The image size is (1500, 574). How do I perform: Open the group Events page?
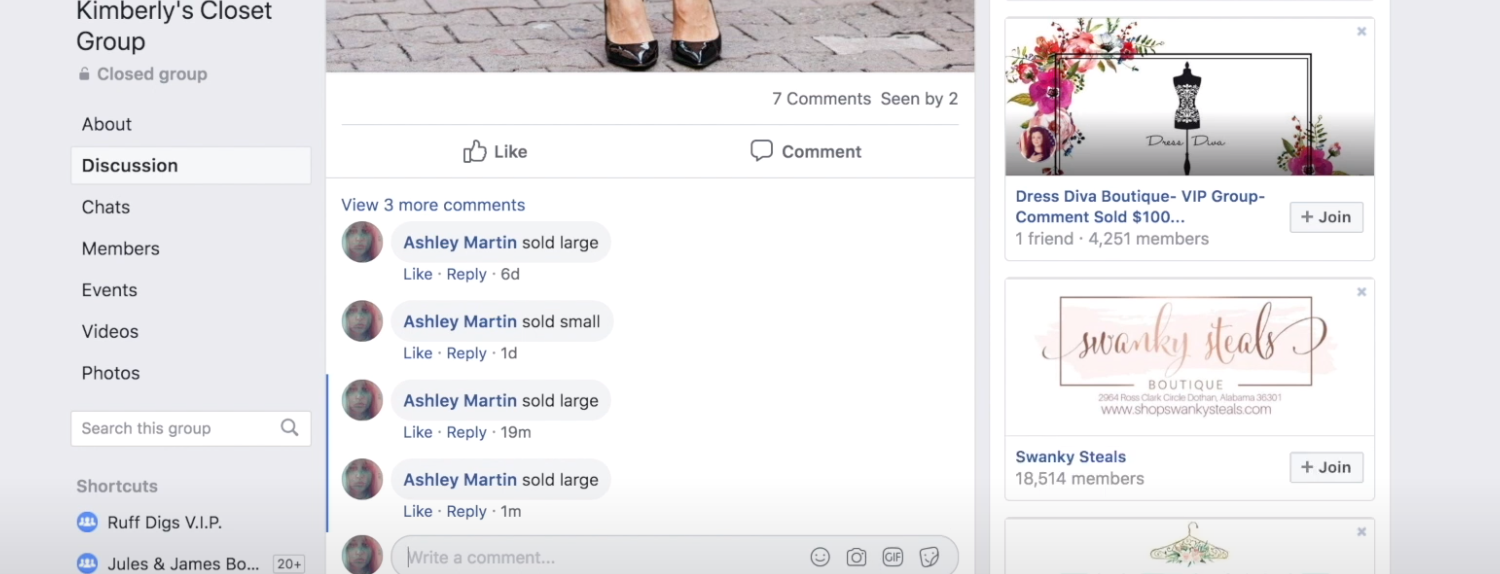(109, 290)
